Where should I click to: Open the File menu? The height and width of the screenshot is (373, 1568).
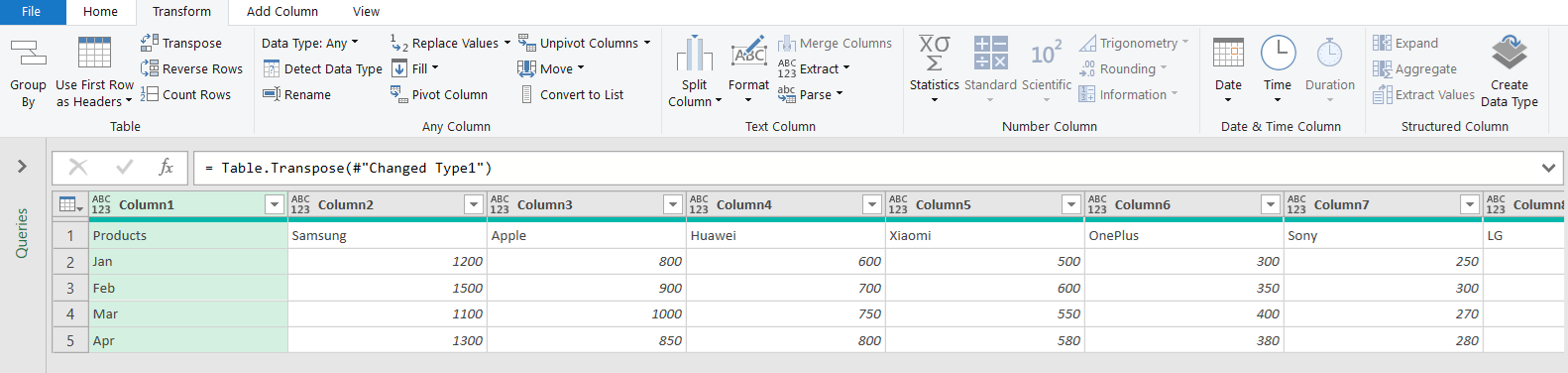(x=32, y=12)
